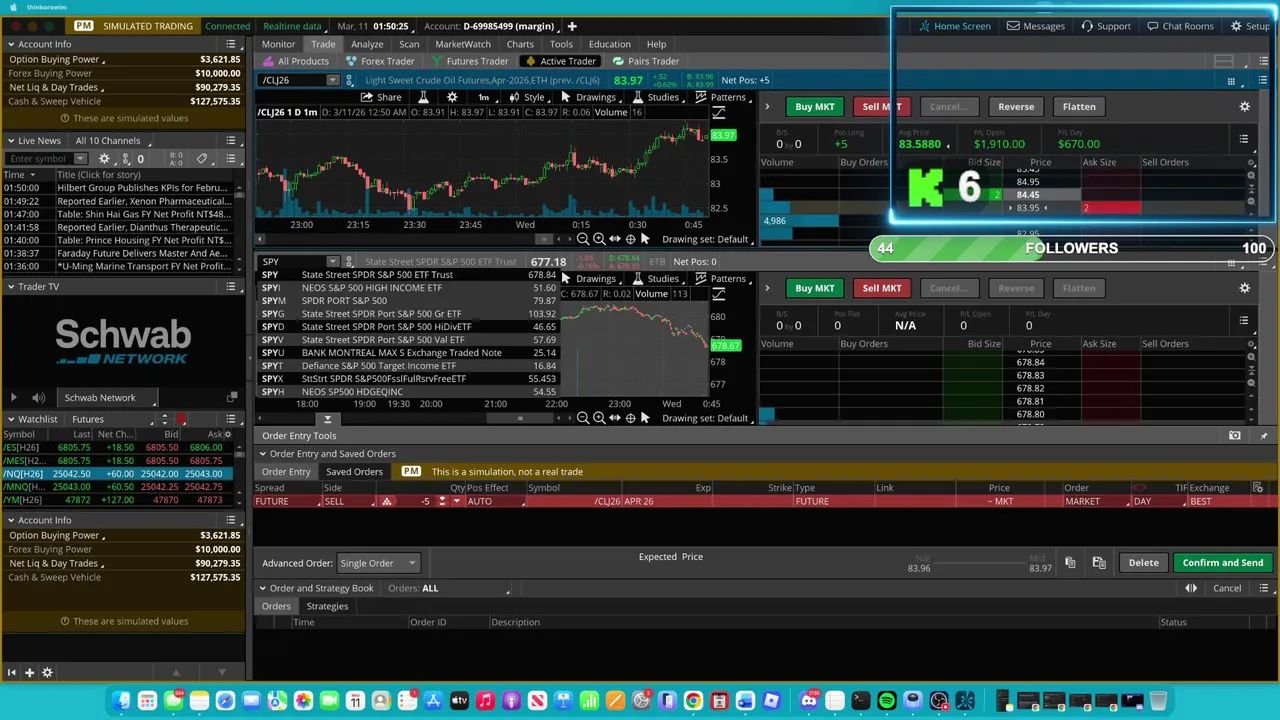This screenshot has width=1280, height=720.
Task: Open the Saved Orders tab
Action: (x=354, y=472)
